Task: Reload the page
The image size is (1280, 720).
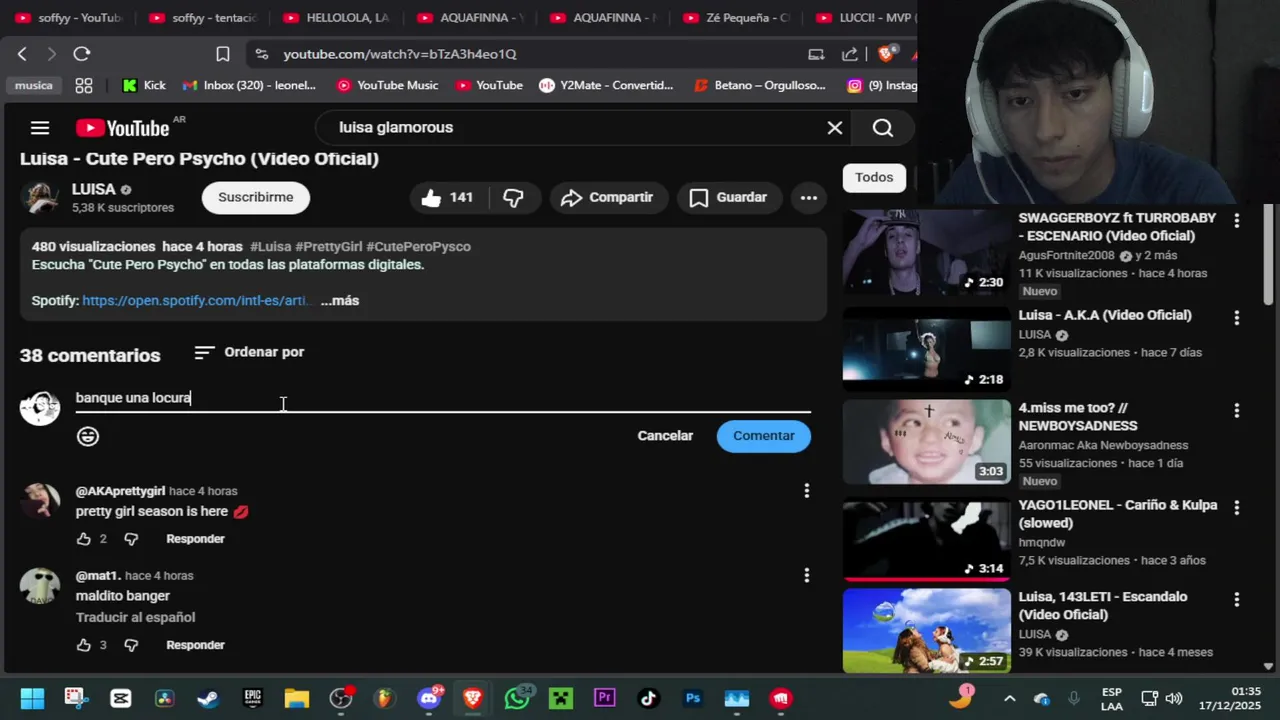Action: coord(82,54)
